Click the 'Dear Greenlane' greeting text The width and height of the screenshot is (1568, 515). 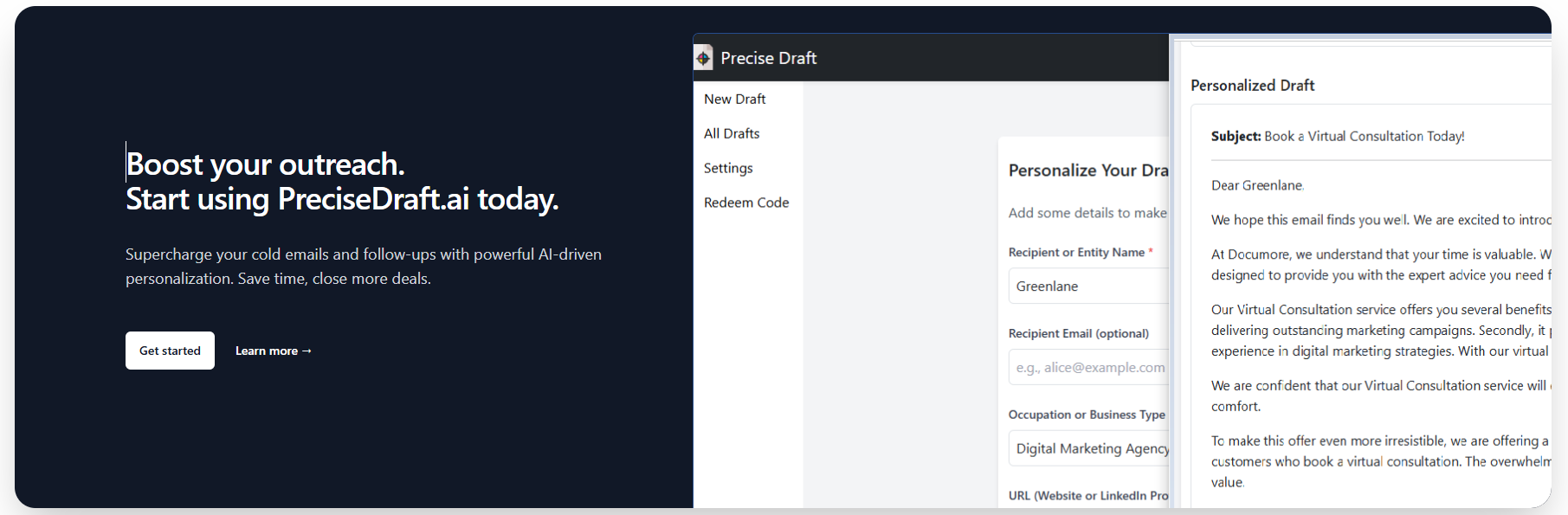1257,185
